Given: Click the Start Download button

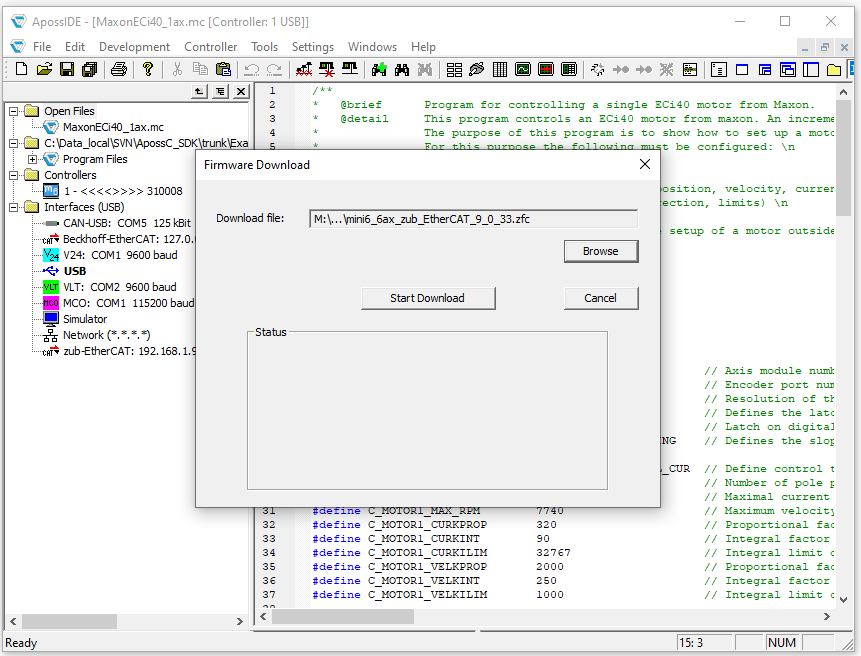Looking at the screenshot, I should (428, 298).
